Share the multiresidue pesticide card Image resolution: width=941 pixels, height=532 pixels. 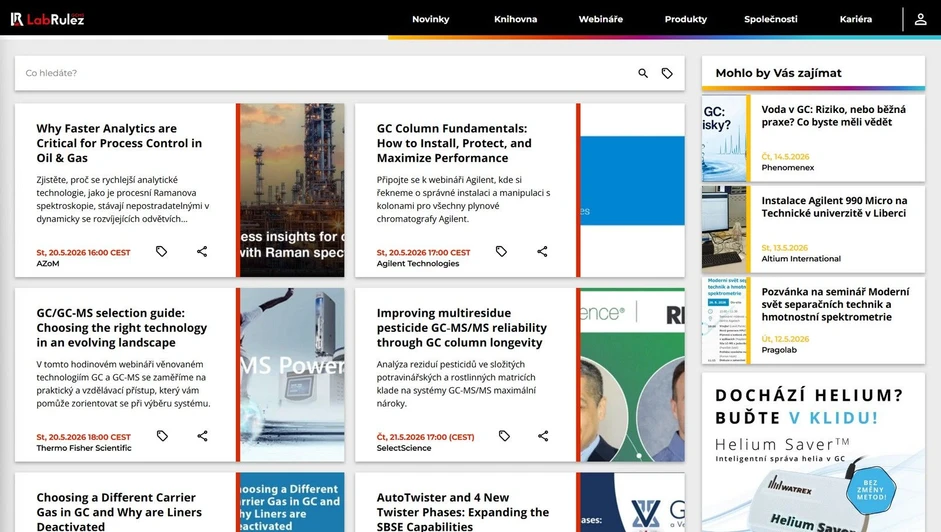[543, 435]
